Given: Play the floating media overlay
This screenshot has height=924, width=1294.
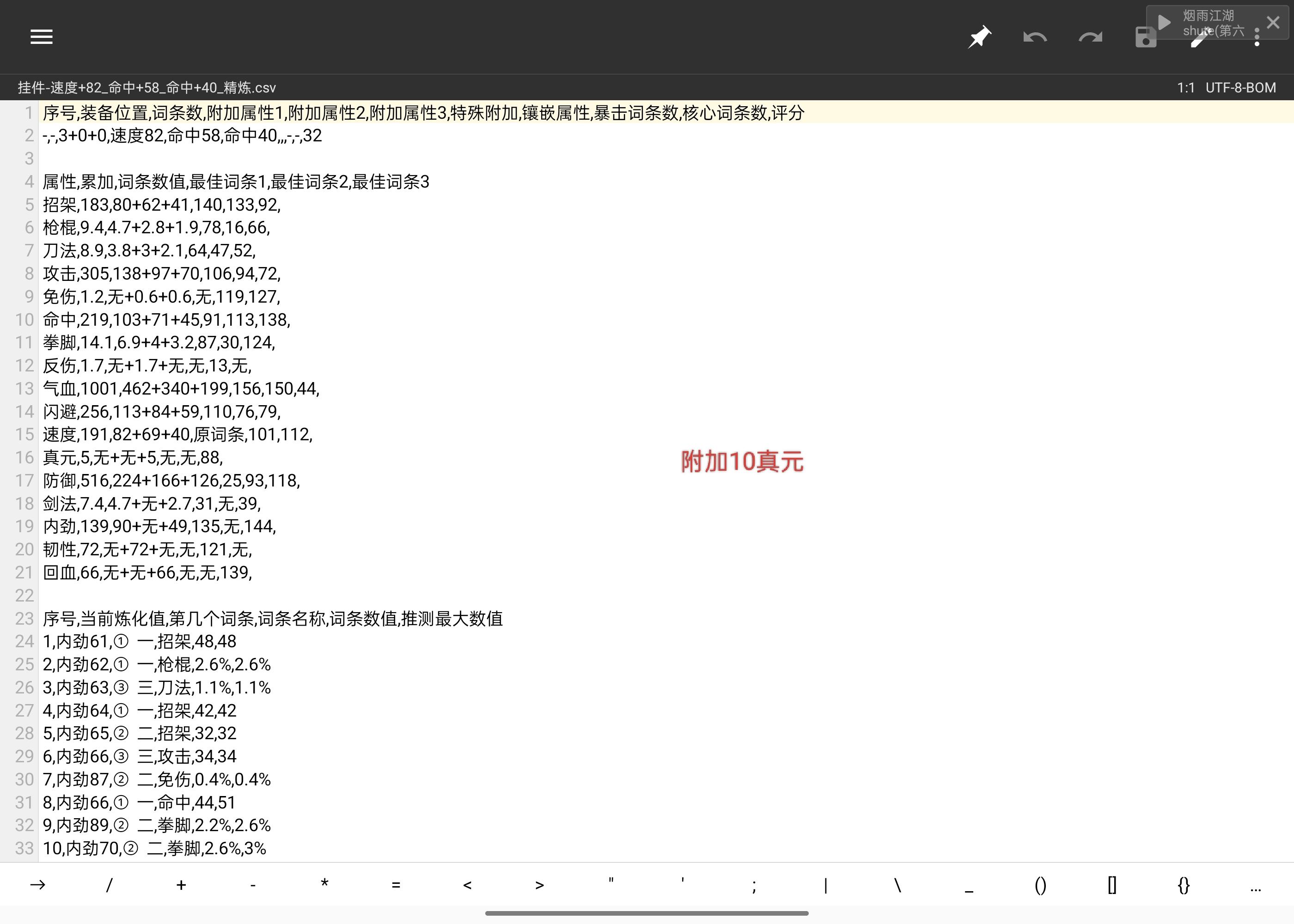Looking at the screenshot, I should coord(1164,23).
